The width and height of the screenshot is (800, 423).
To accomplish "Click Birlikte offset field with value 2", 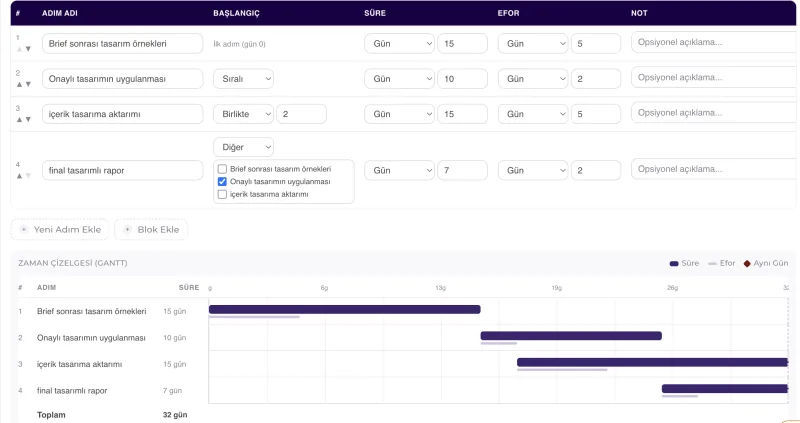I will click(x=301, y=114).
